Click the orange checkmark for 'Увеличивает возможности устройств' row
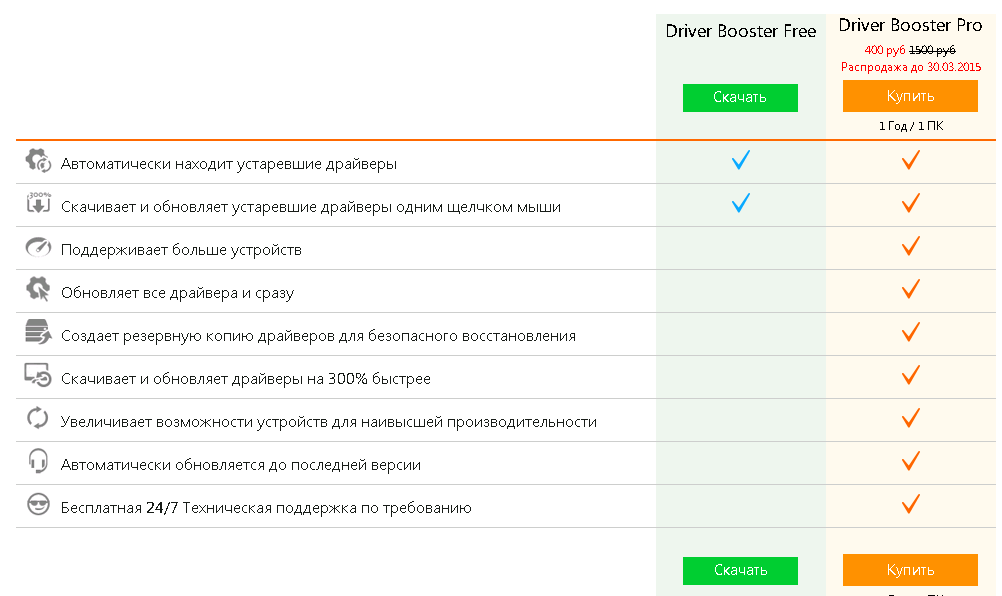This screenshot has width=1002, height=596. coord(911,418)
